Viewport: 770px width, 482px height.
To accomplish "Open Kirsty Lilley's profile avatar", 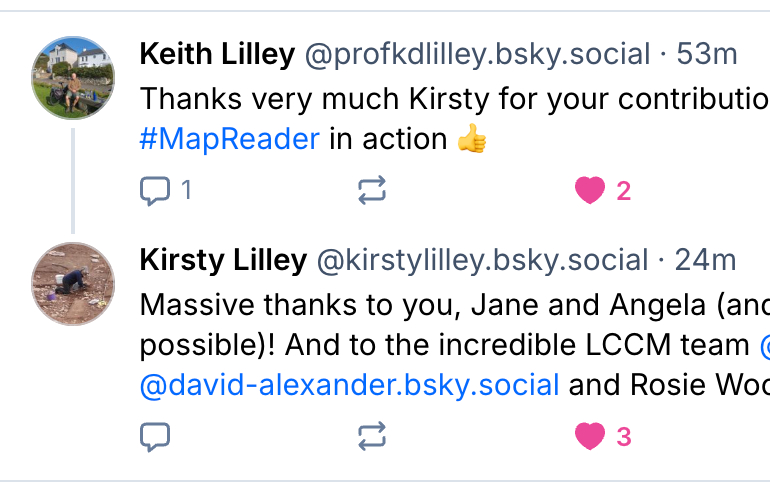I will click(73, 284).
